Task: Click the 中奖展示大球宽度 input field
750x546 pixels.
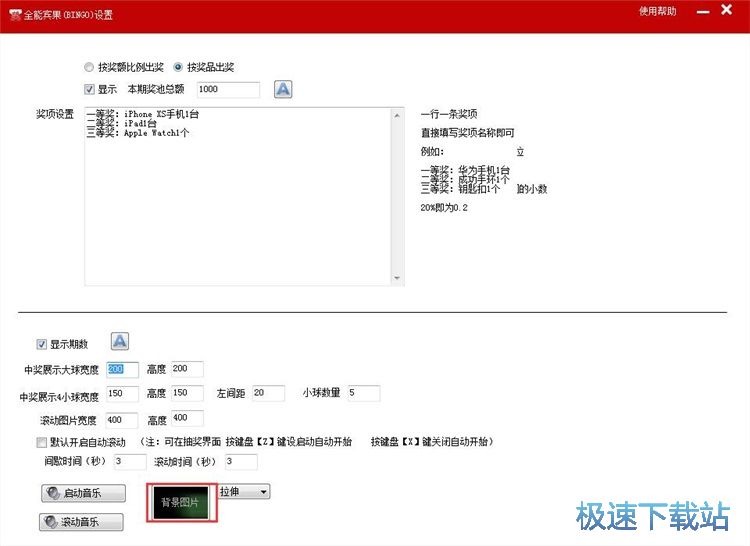Action: (x=122, y=369)
